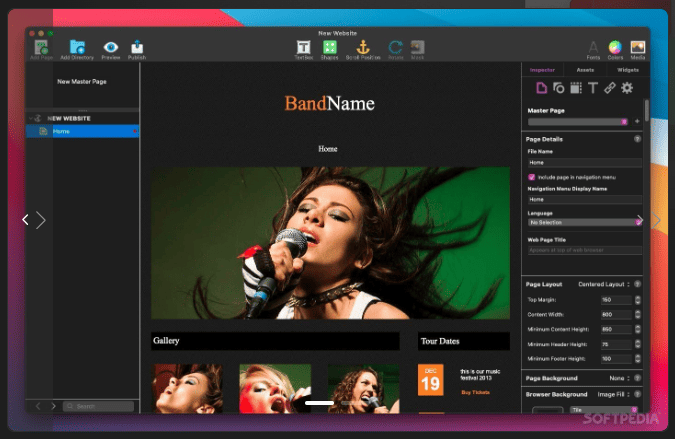The height and width of the screenshot is (439, 675).
Task: Select the link inspector icon
Action: point(610,88)
